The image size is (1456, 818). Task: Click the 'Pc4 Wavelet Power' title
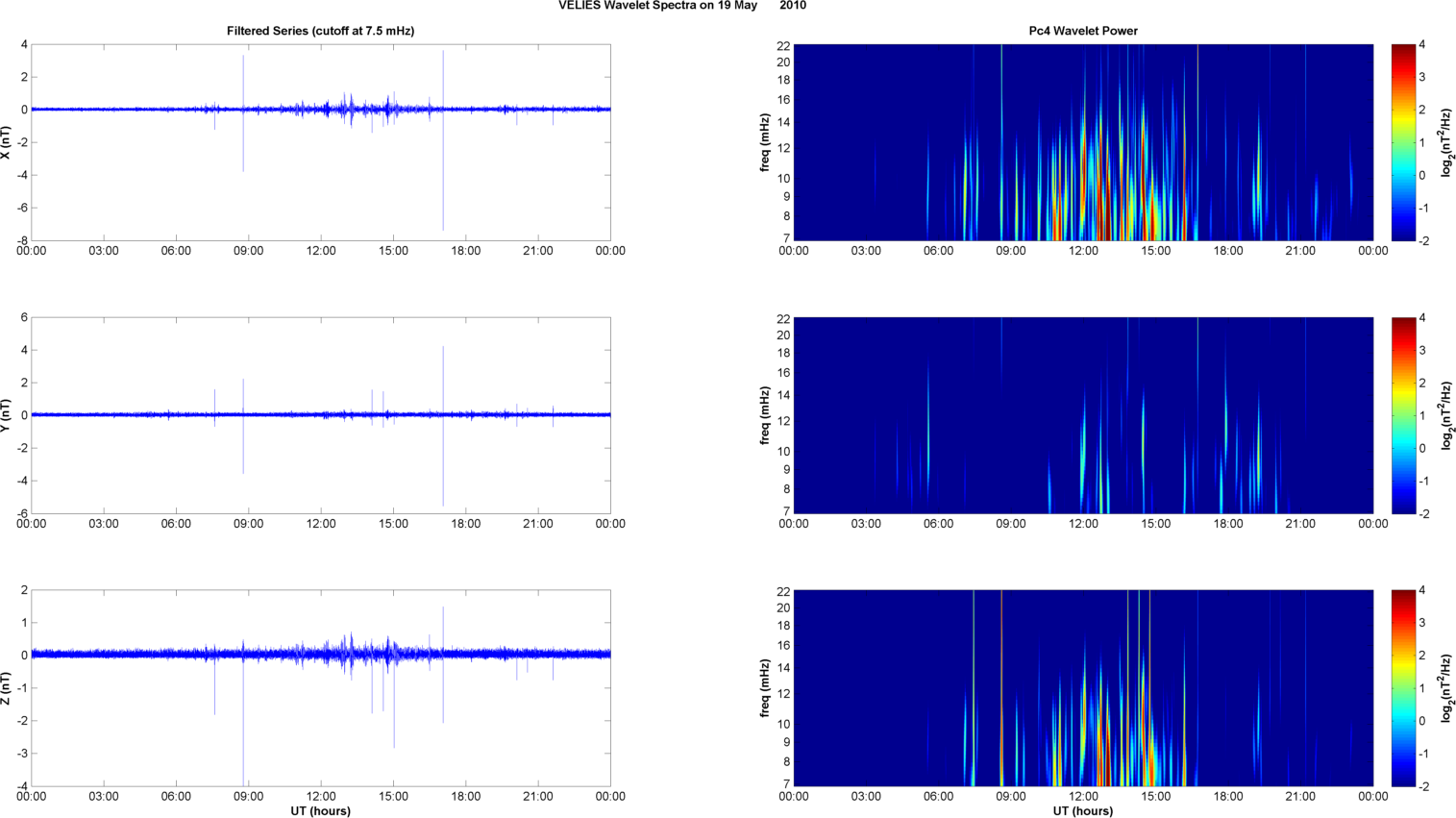(1083, 31)
